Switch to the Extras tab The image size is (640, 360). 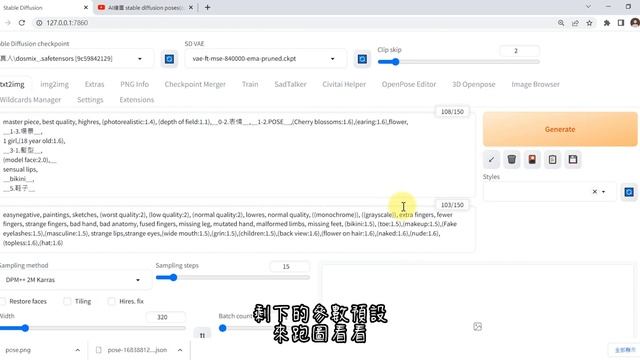(x=94, y=84)
